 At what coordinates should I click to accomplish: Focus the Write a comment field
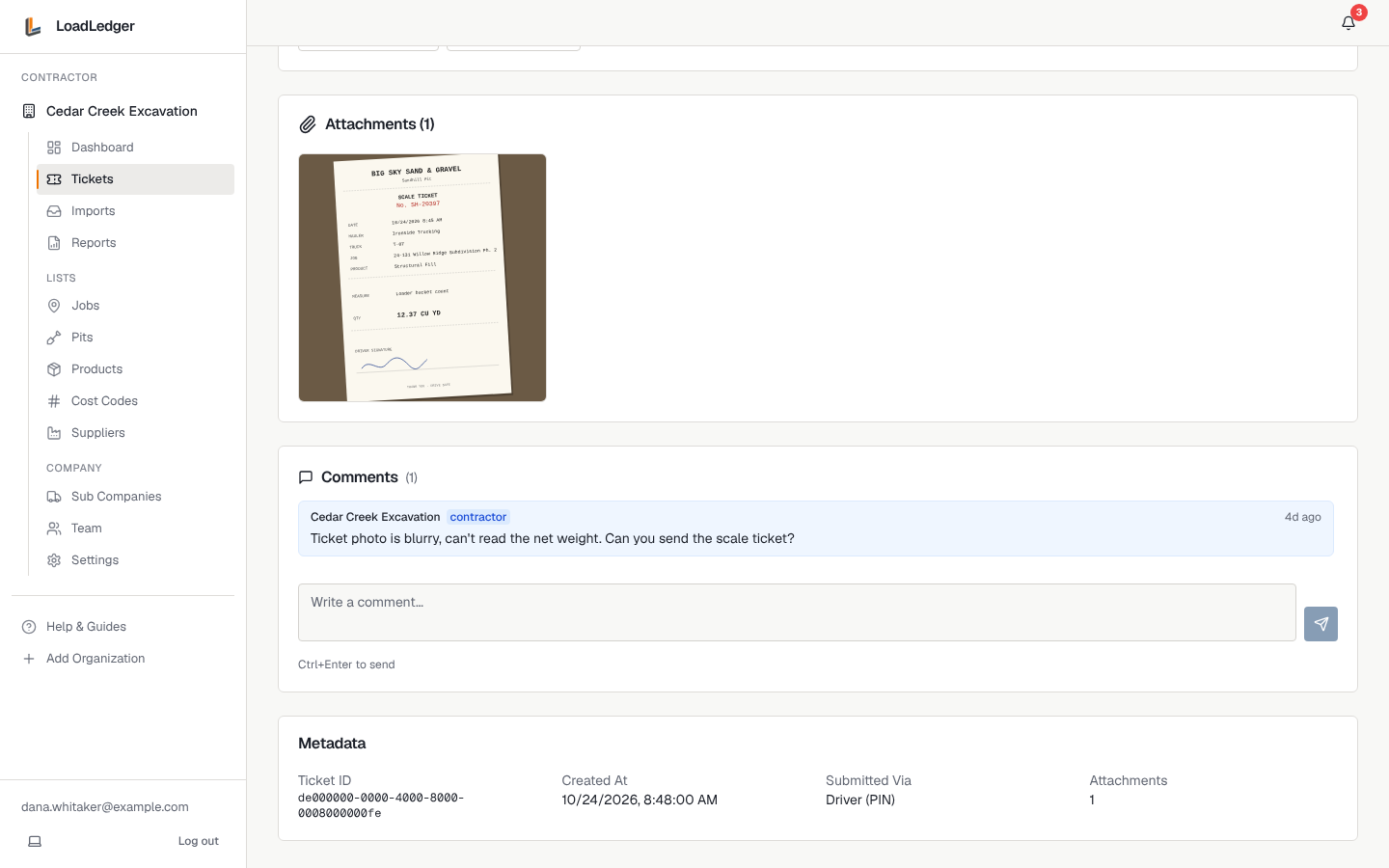pyautogui.click(x=797, y=612)
